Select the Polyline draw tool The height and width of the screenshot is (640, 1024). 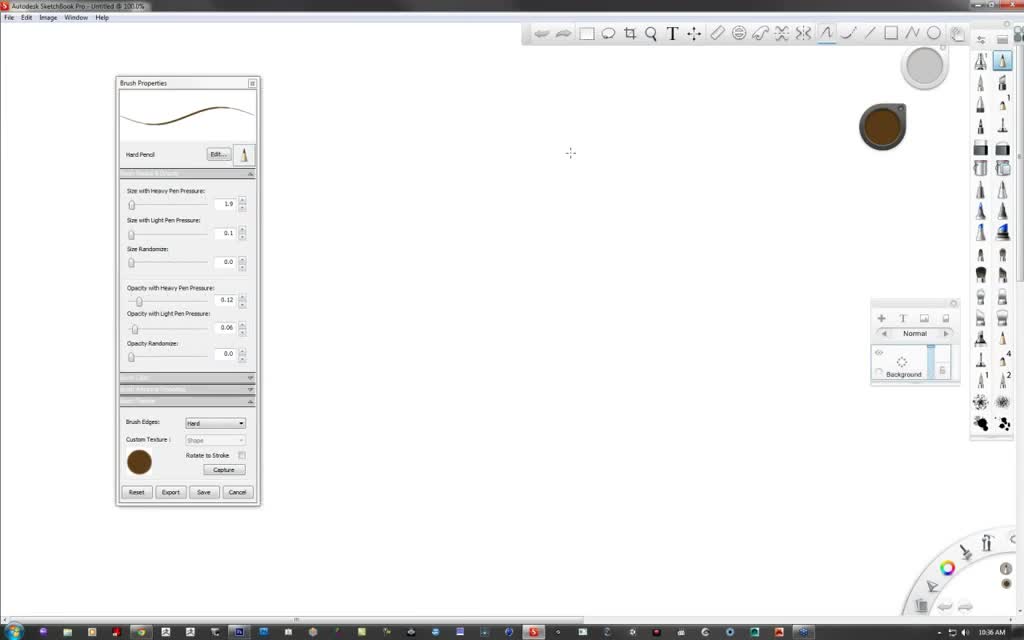(912, 33)
